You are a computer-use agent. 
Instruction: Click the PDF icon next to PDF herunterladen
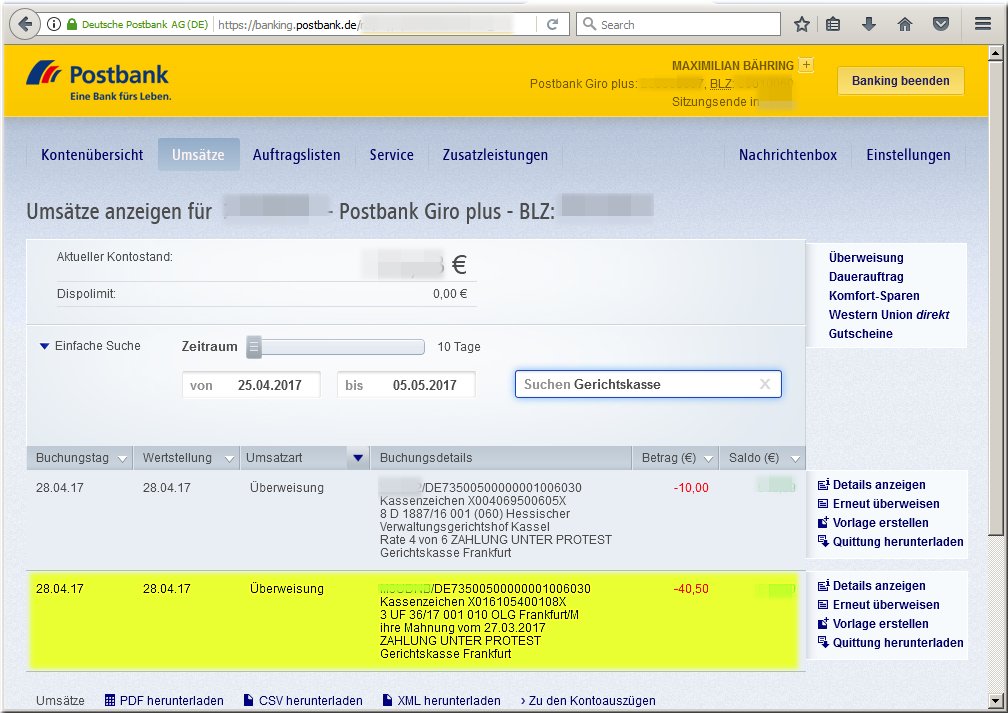pyautogui.click(x=110, y=700)
